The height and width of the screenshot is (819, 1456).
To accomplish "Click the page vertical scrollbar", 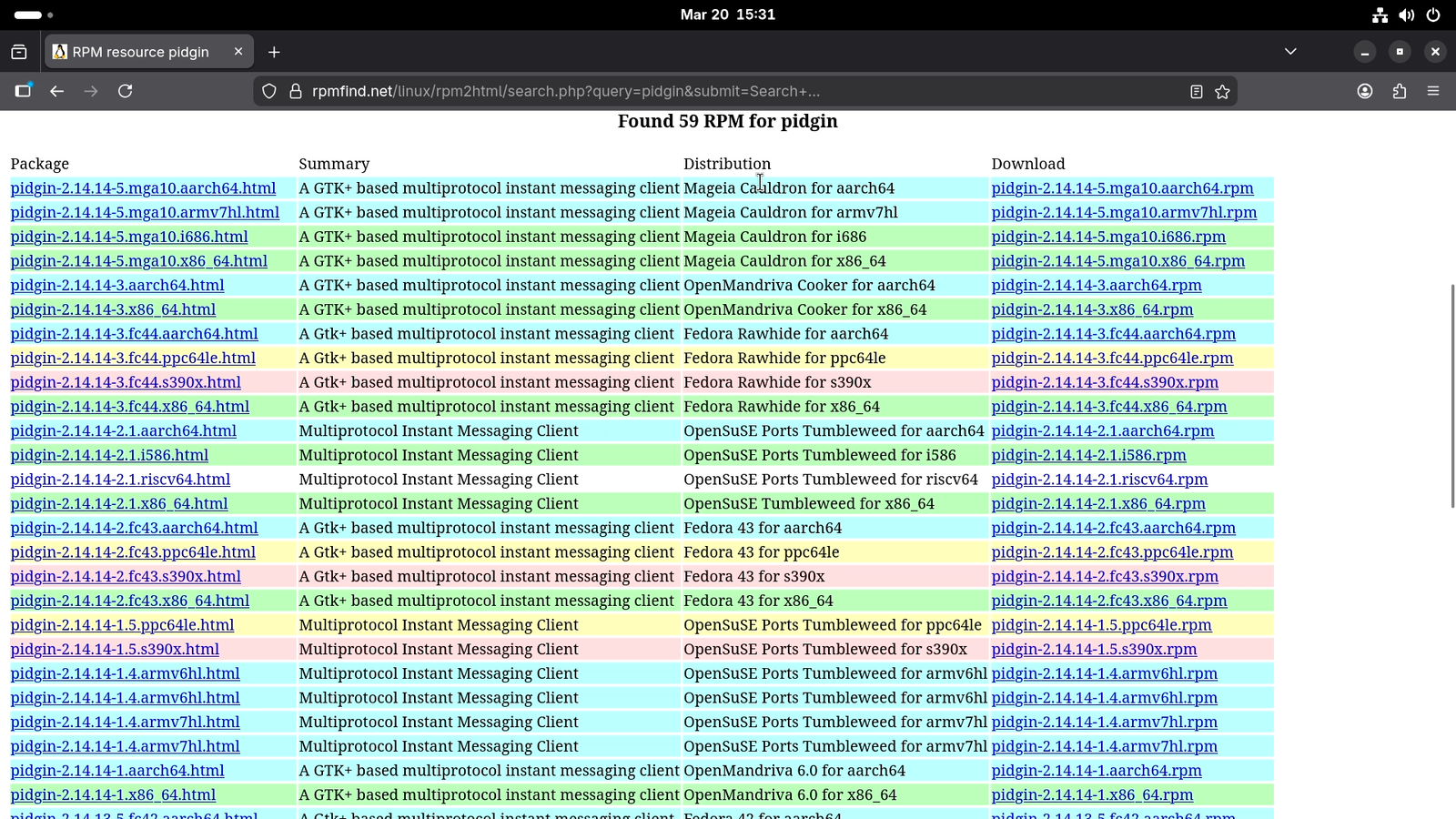I will pyautogui.click(x=1452, y=396).
